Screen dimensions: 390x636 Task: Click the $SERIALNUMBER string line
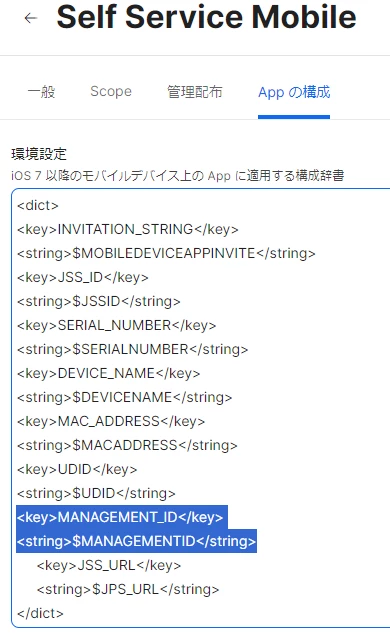133,349
